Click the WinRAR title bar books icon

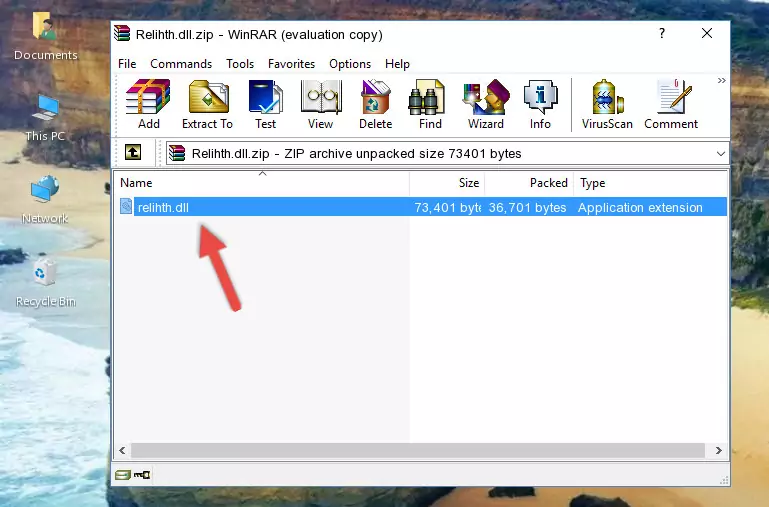[x=122, y=34]
